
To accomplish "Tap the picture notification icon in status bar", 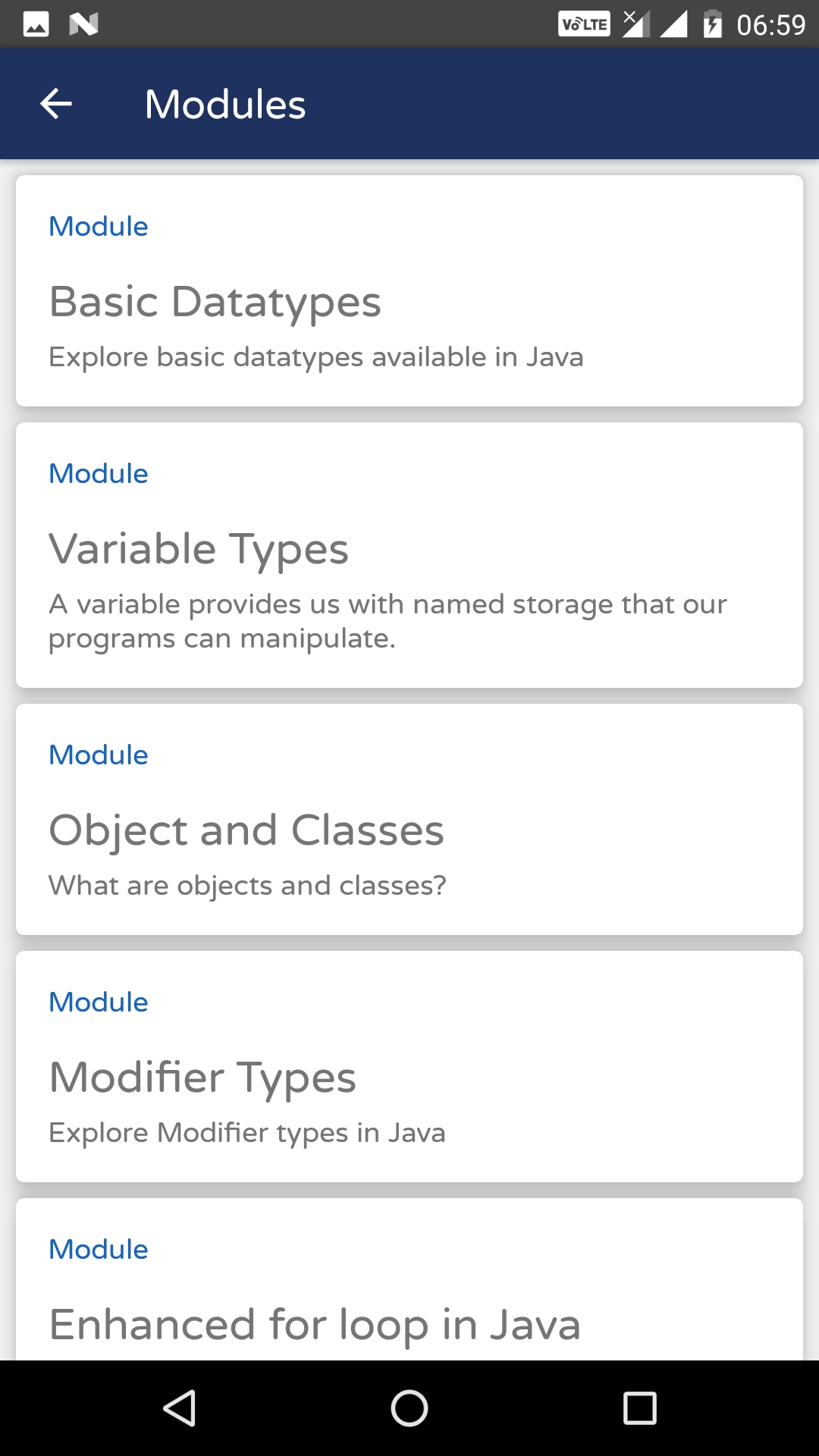I will pyautogui.click(x=36, y=24).
